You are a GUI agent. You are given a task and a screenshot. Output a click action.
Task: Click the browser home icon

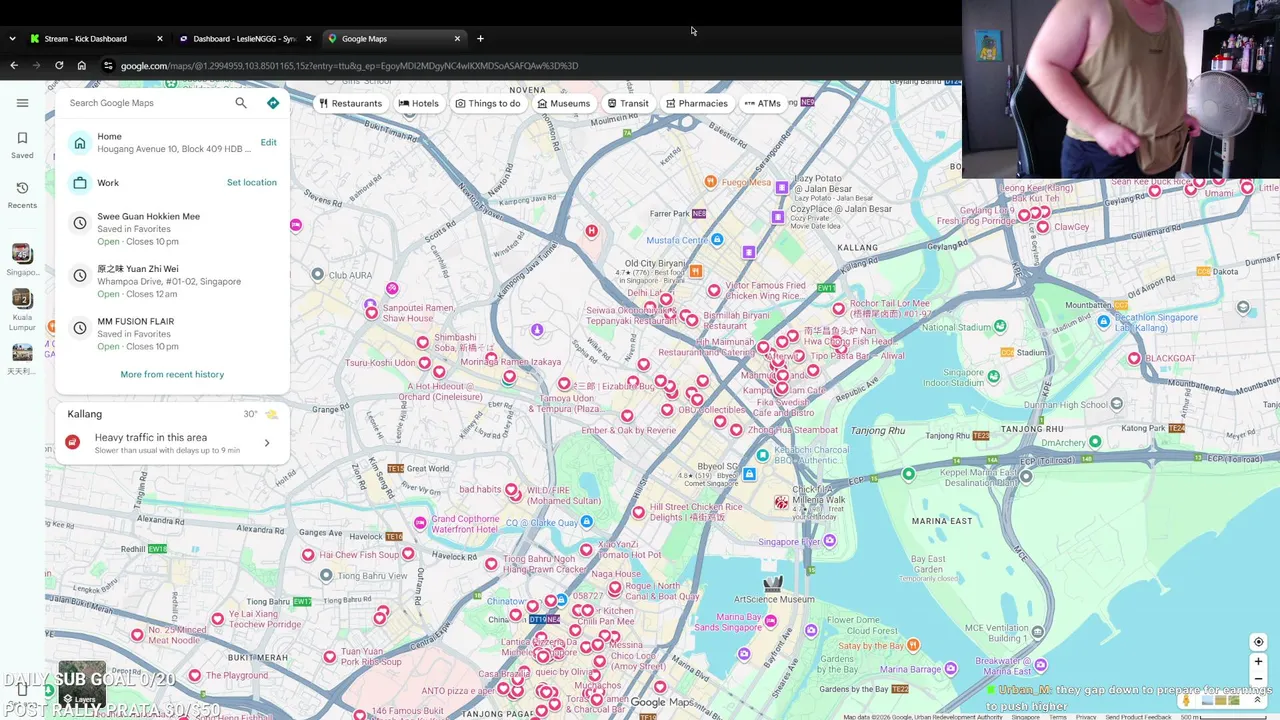(81, 66)
